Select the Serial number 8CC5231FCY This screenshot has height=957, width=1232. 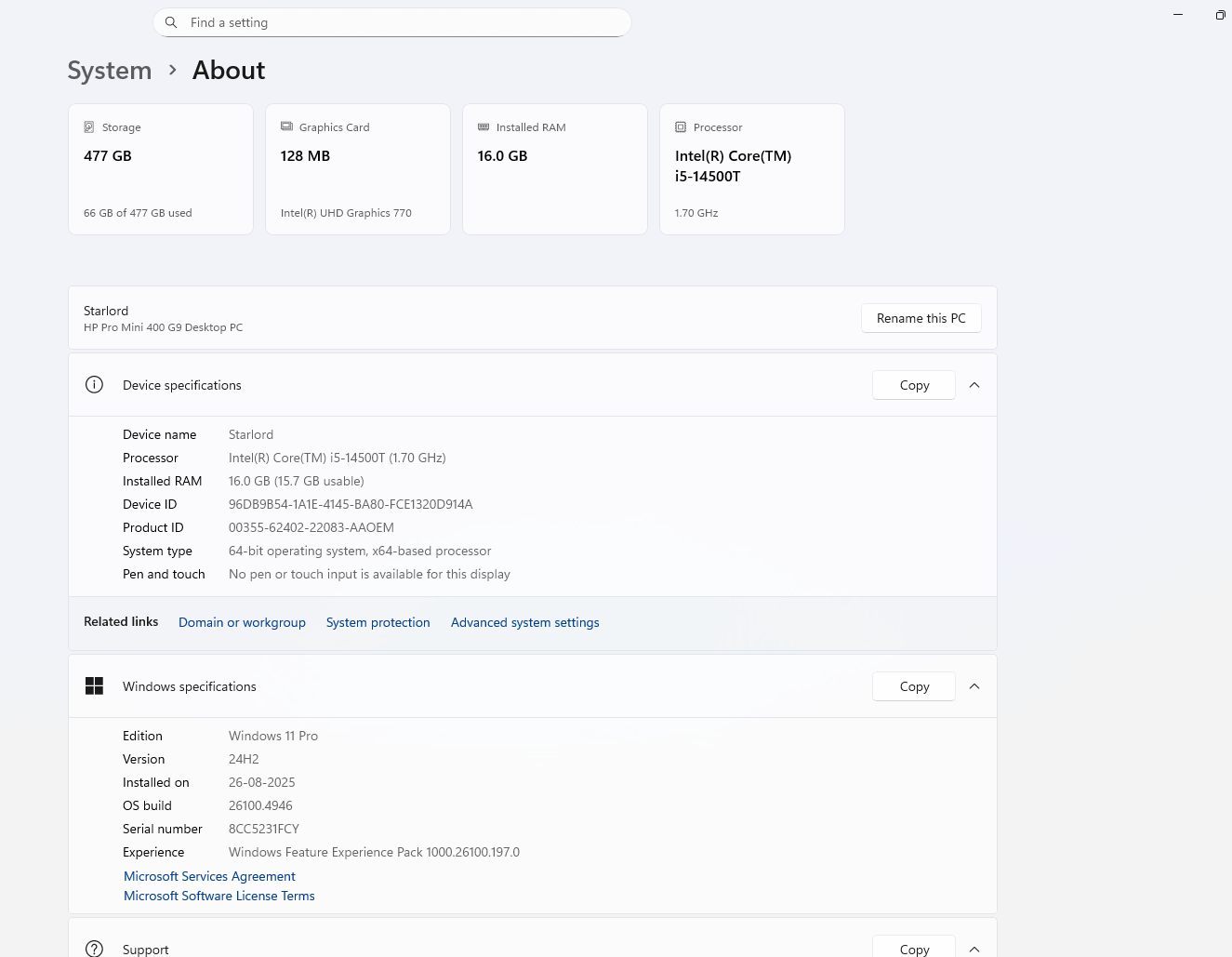[x=264, y=829]
